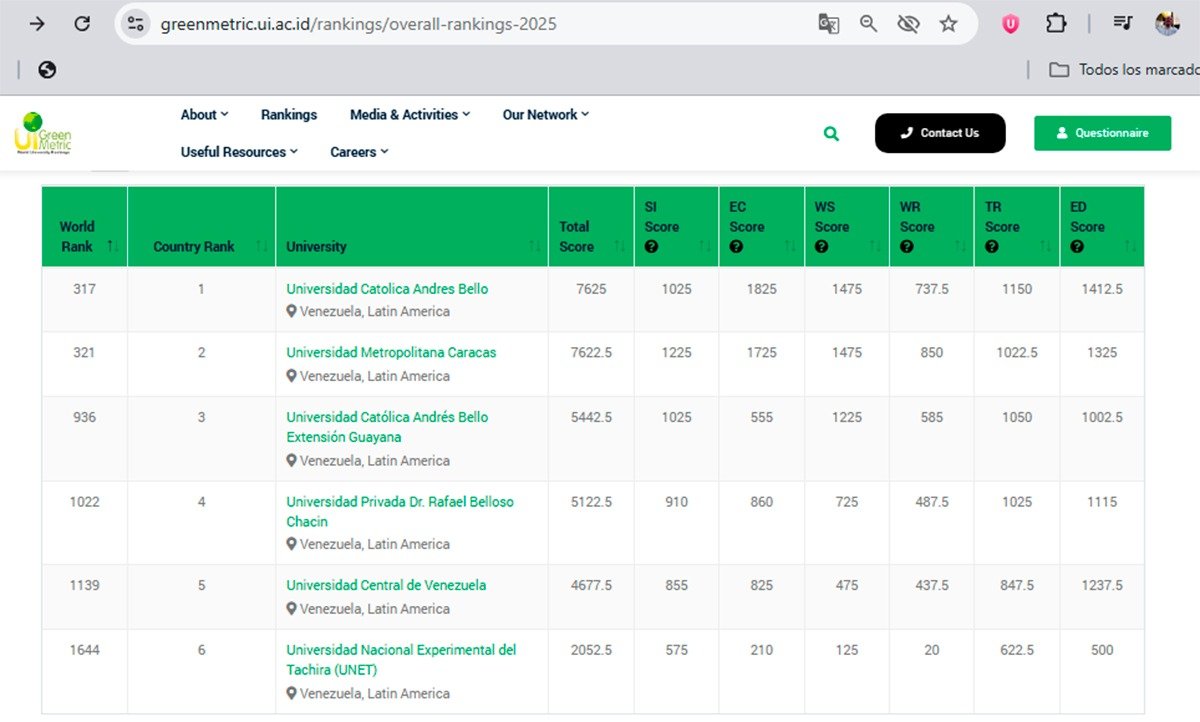Select EC score 1825
Viewport: 1200px width, 722px height.
(761, 289)
